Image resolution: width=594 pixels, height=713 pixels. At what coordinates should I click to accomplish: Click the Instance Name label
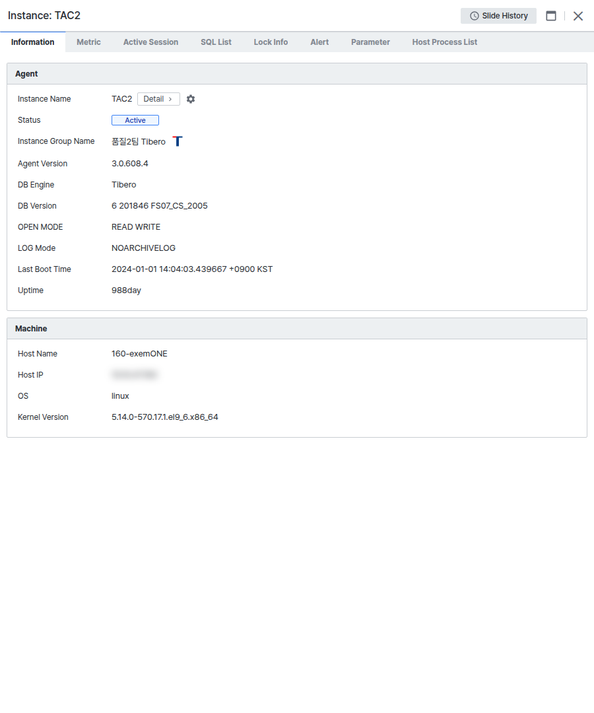44,99
